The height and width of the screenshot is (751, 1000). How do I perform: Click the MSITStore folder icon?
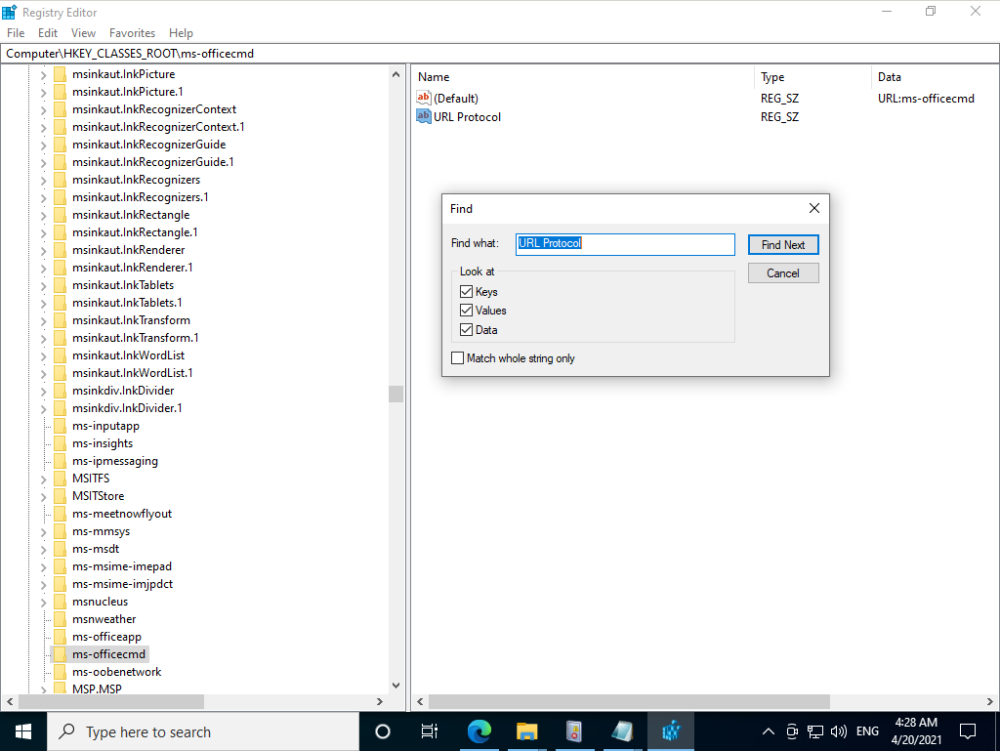pyautogui.click(x=60, y=496)
